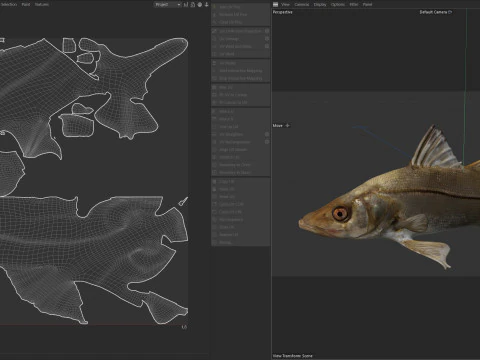This screenshot has height=360, width=480.
Task: Open the View menu of 3D viewport
Action: (x=285, y=4)
